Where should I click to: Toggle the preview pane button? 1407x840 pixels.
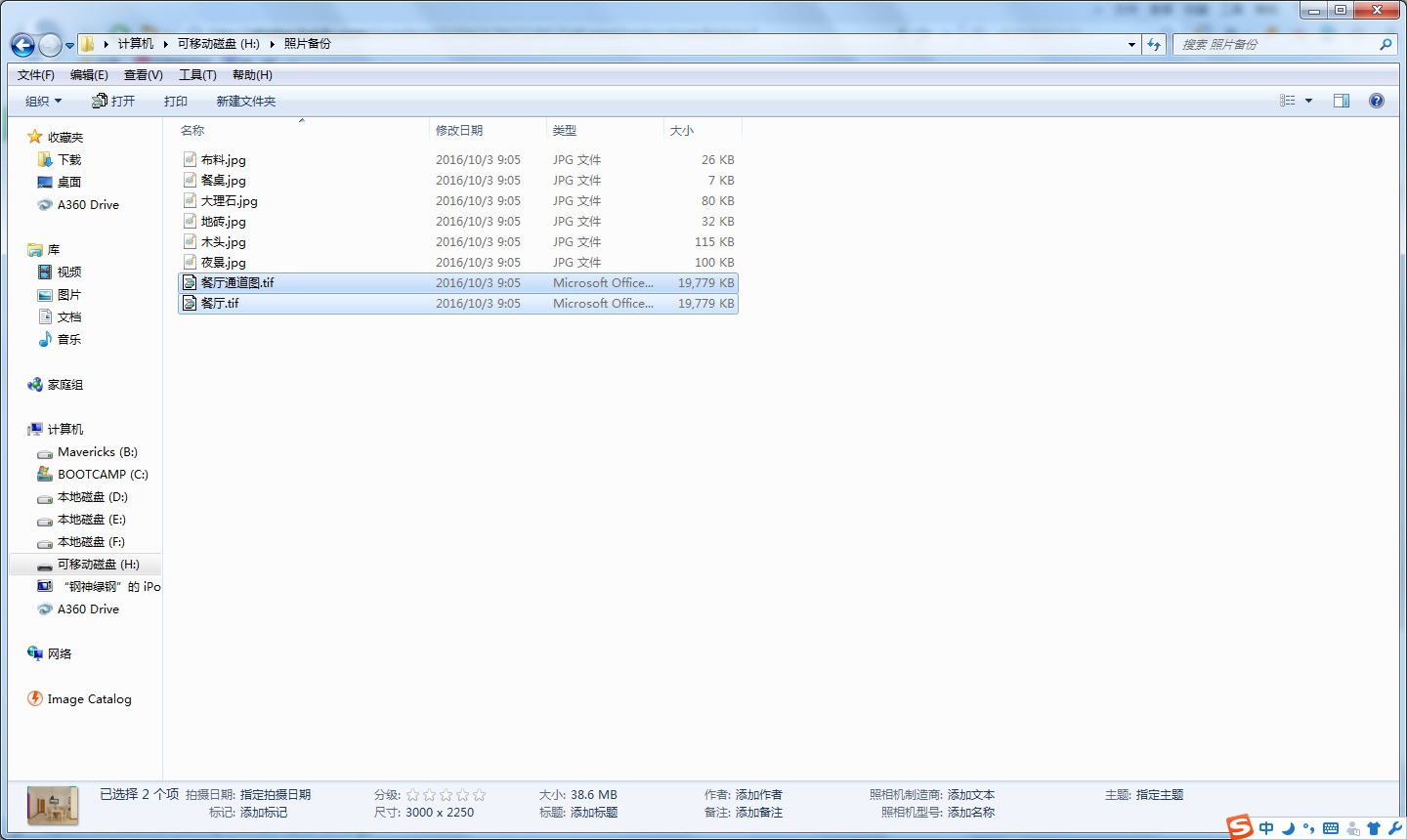tap(1342, 101)
